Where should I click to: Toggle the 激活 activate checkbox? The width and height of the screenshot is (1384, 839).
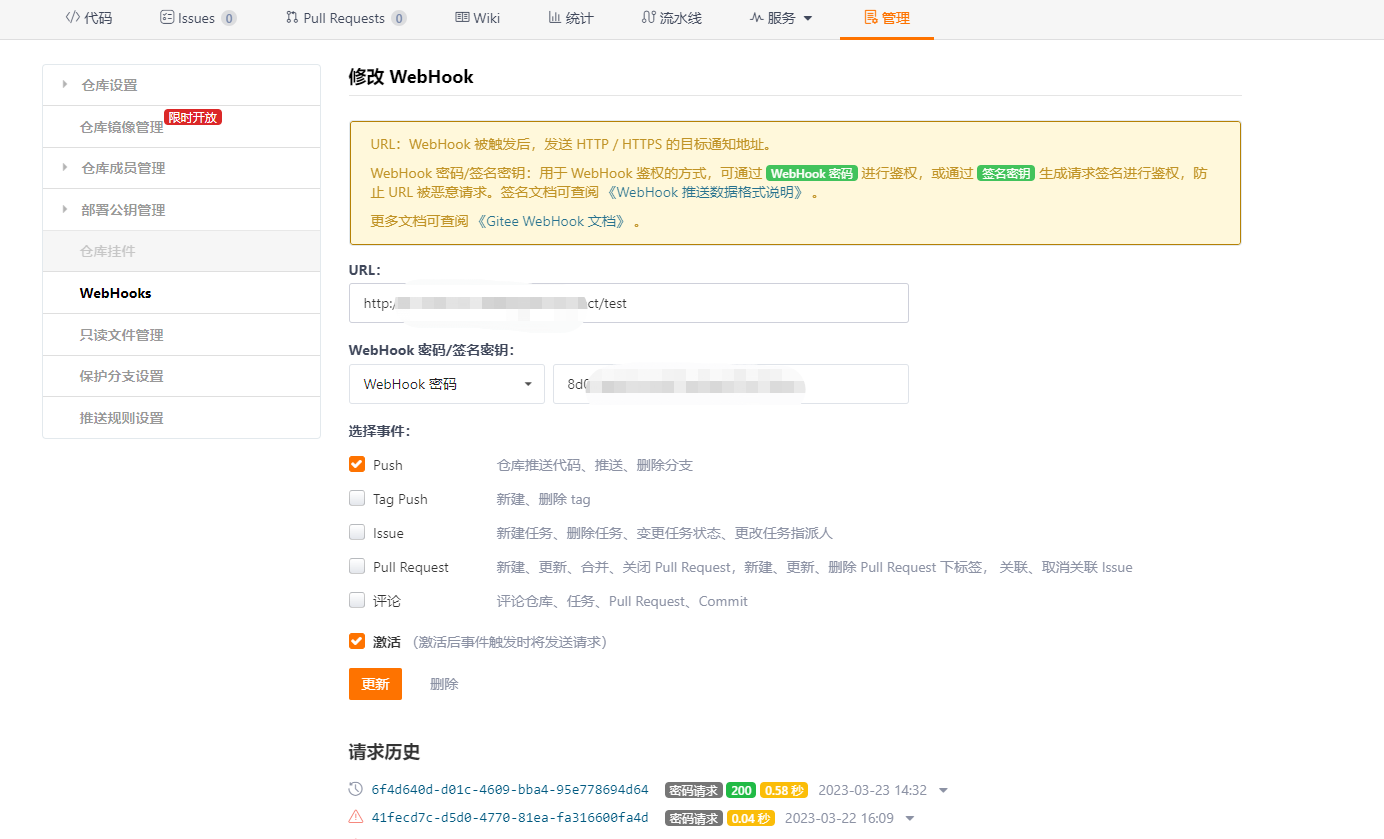(x=357, y=641)
